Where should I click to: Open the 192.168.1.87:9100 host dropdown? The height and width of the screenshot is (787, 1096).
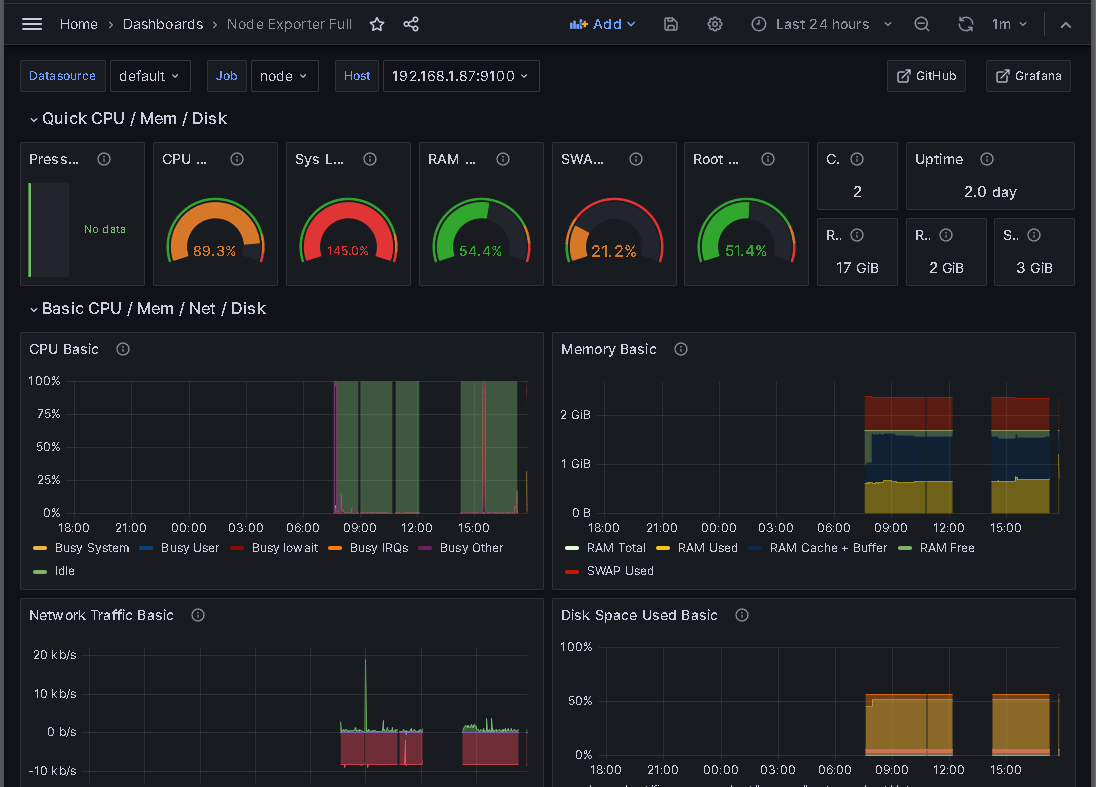461,76
